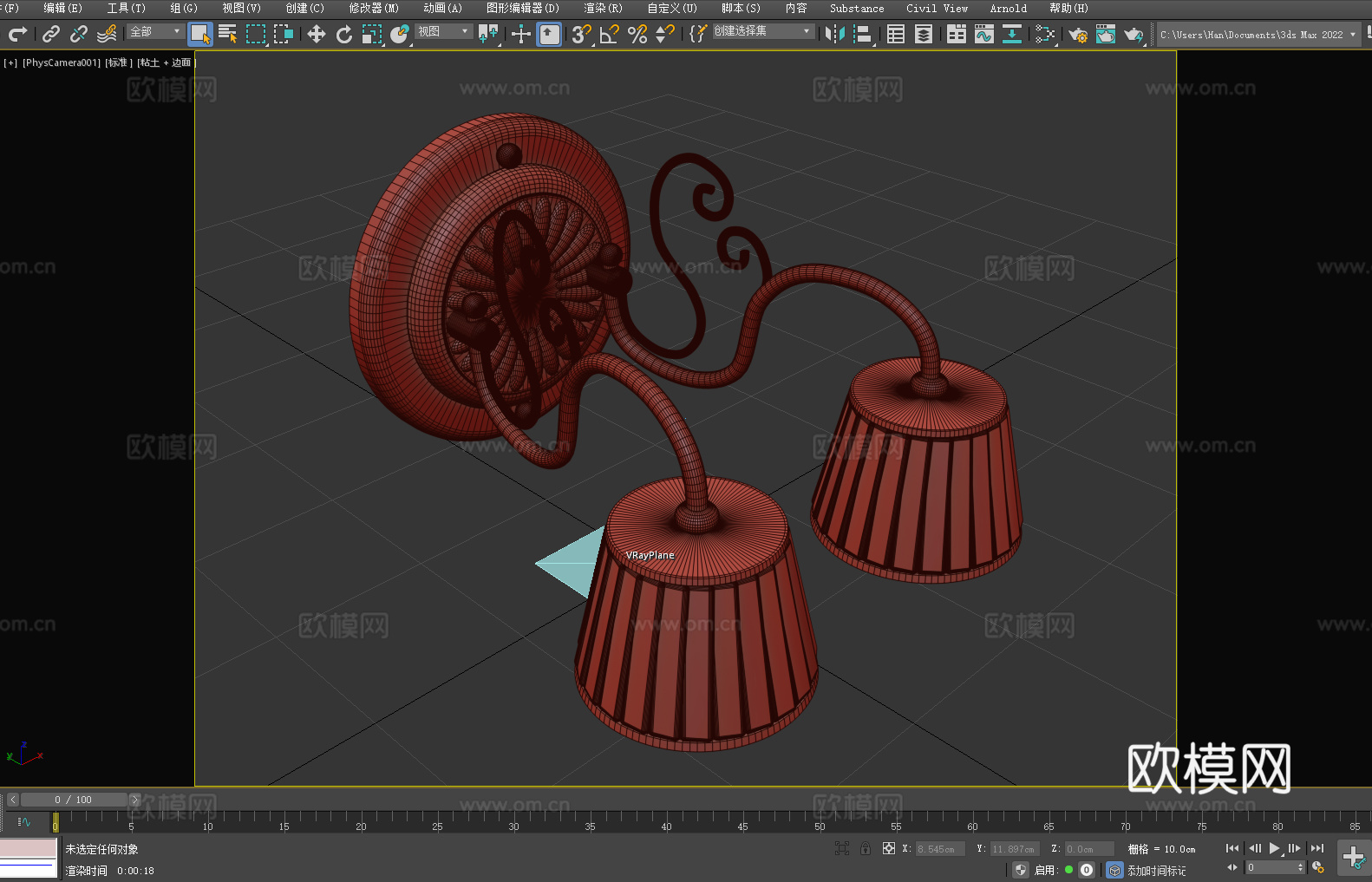Click time slider right arrow
Screen dimensions: 1372x882
(x=134, y=800)
